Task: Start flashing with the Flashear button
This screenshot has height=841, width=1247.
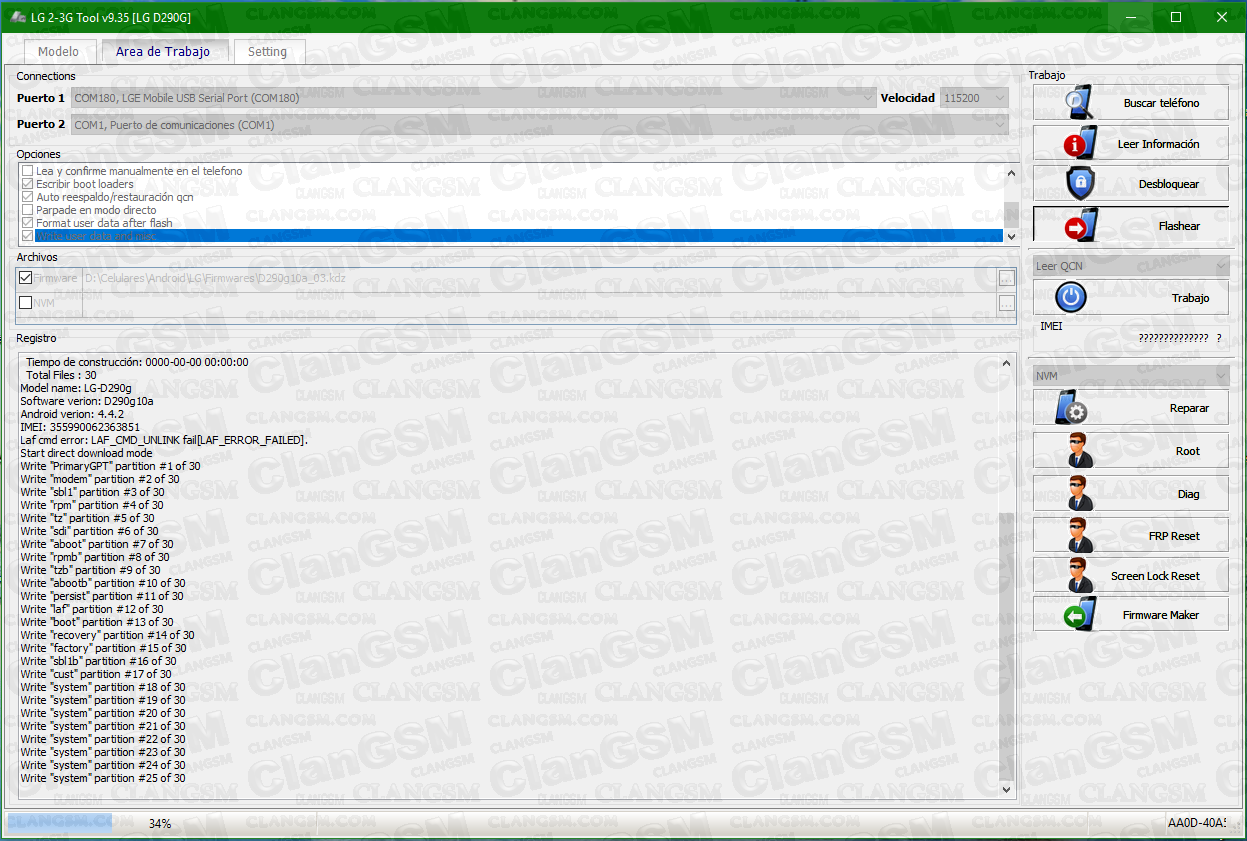Action: click(1130, 226)
